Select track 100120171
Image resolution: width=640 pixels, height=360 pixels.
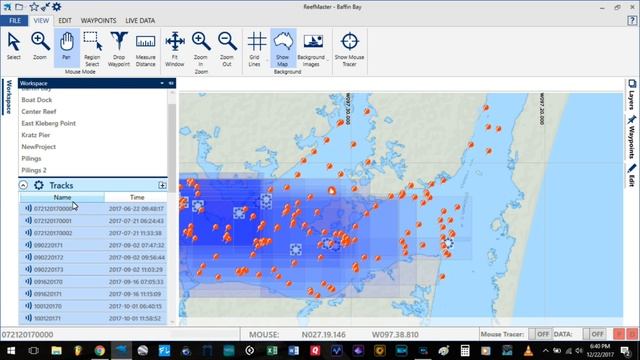(93, 318)
